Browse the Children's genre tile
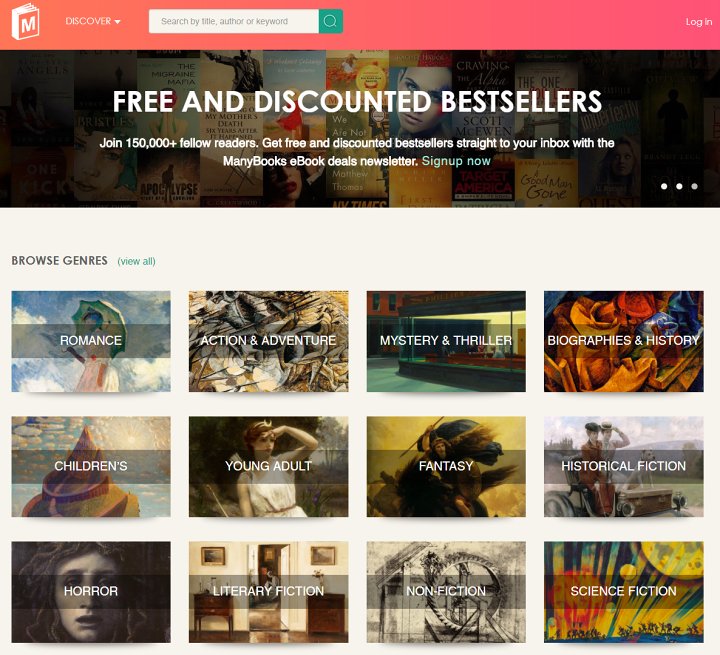 pos(91,467)
